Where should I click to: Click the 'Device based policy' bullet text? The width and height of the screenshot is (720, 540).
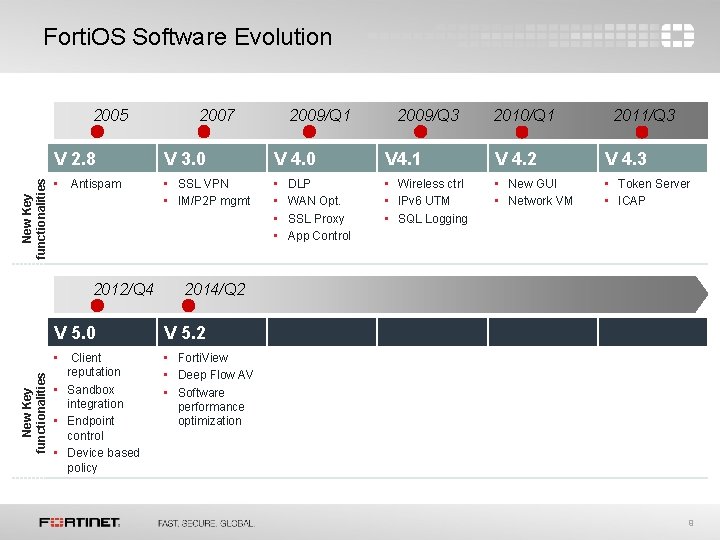[x=103, y=460]
